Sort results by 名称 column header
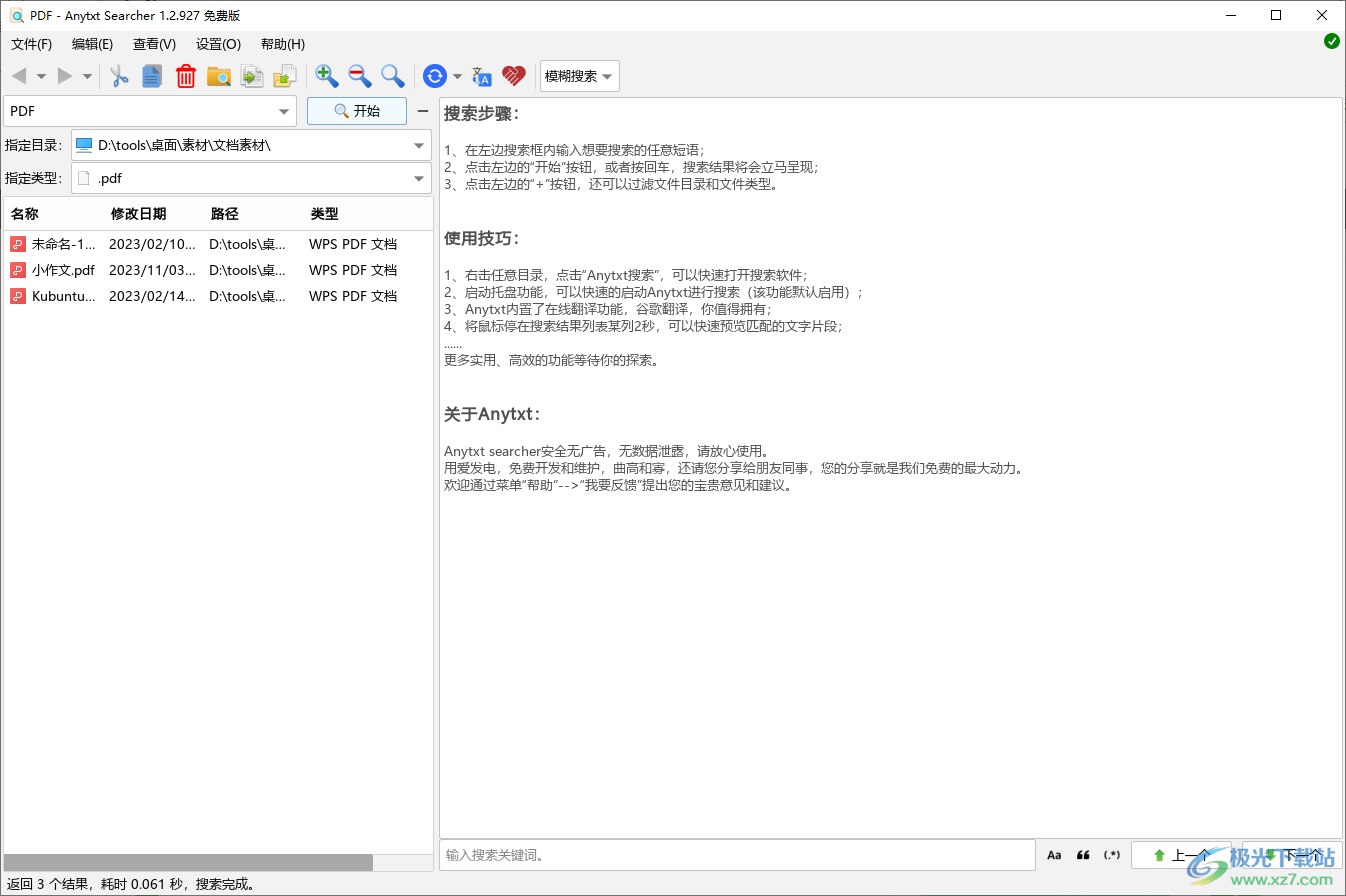The height and width of the screenshot is (896, 1346). [54, 214]
